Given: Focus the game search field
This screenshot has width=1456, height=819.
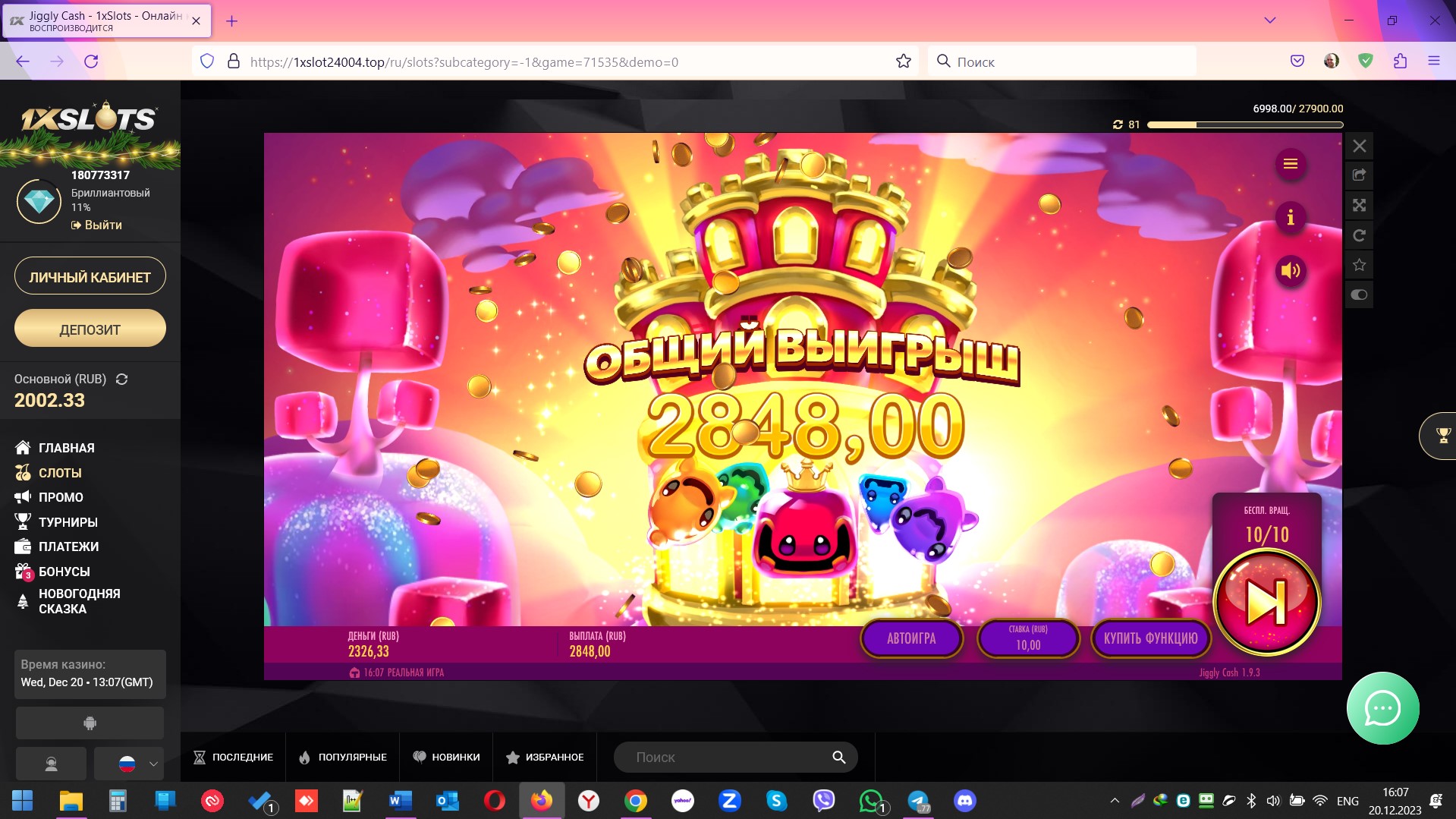Looking at the screenshot, I should (735, 757).
